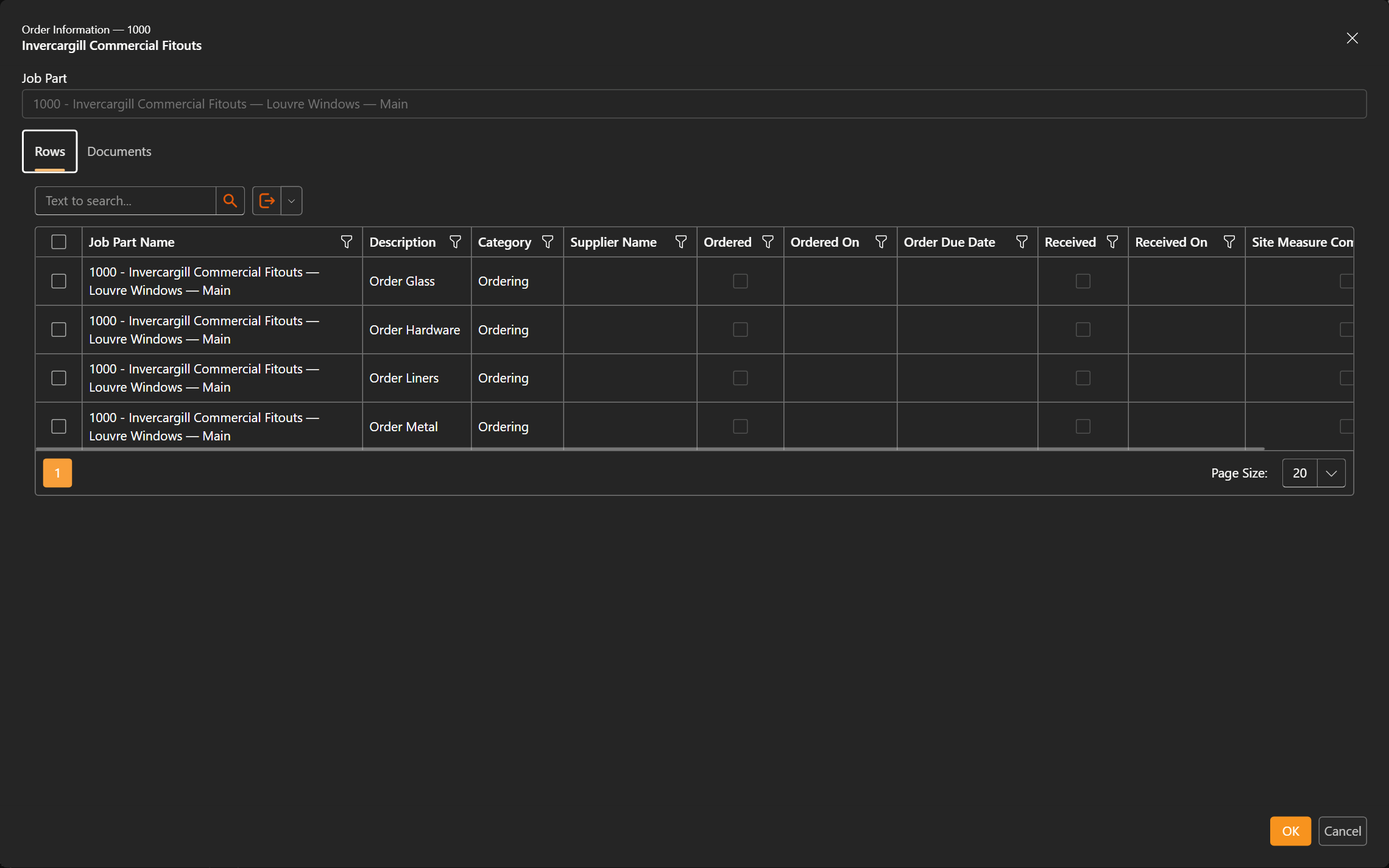Select the Order Hardware row checkbox
The image size is (1389, 868).
(x=58, y=330)
